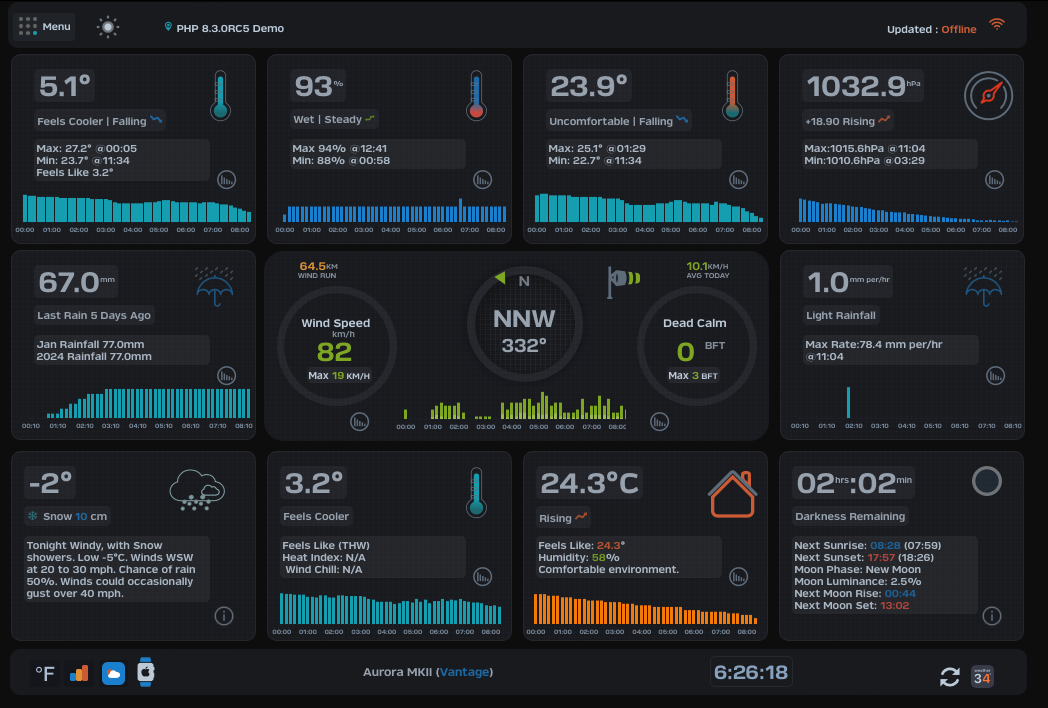The height and width of the screenshot is (708, 1048).
Task: Click Last Rain 5 Days Ago label
Action: tap(94, 315)
